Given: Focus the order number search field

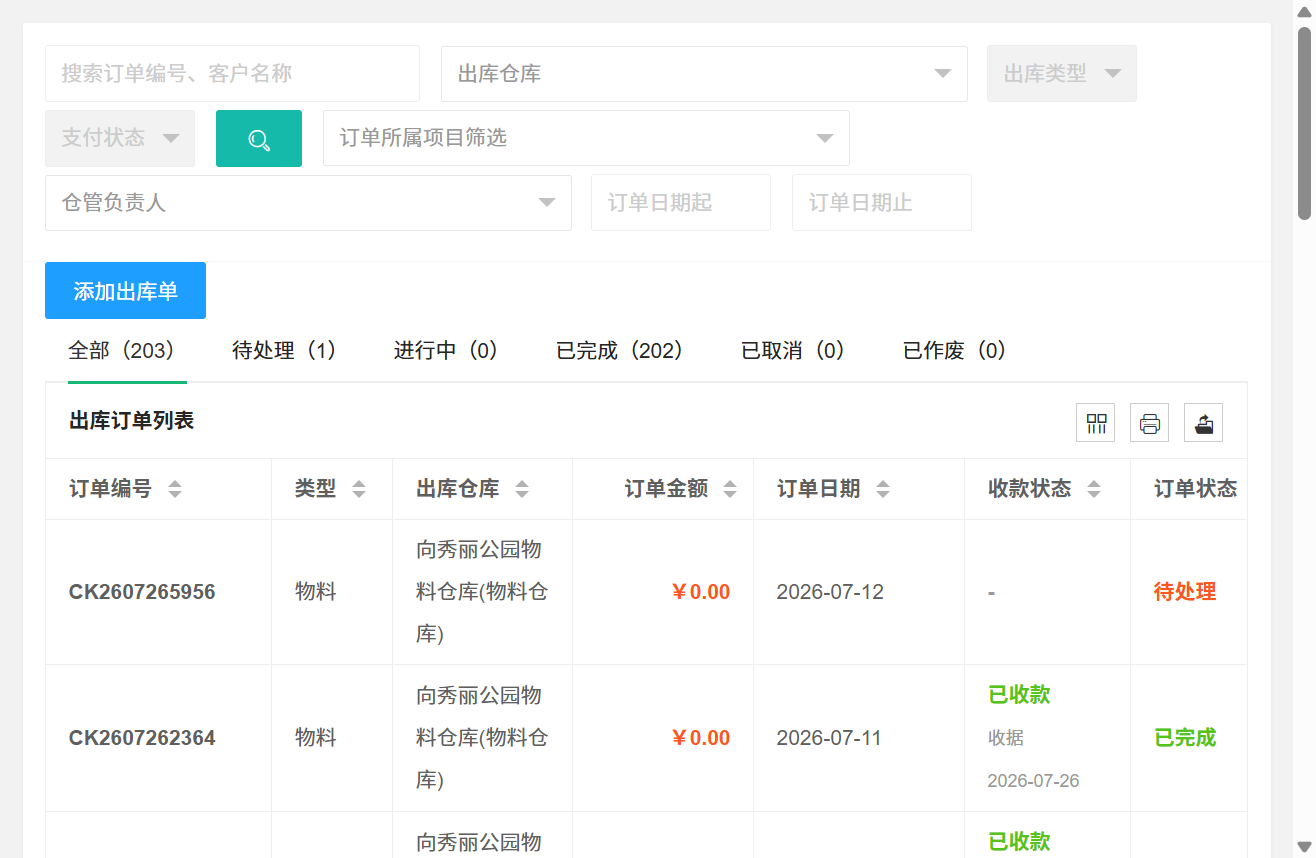Looking at the screenshot, I should (x=232, y=74).
